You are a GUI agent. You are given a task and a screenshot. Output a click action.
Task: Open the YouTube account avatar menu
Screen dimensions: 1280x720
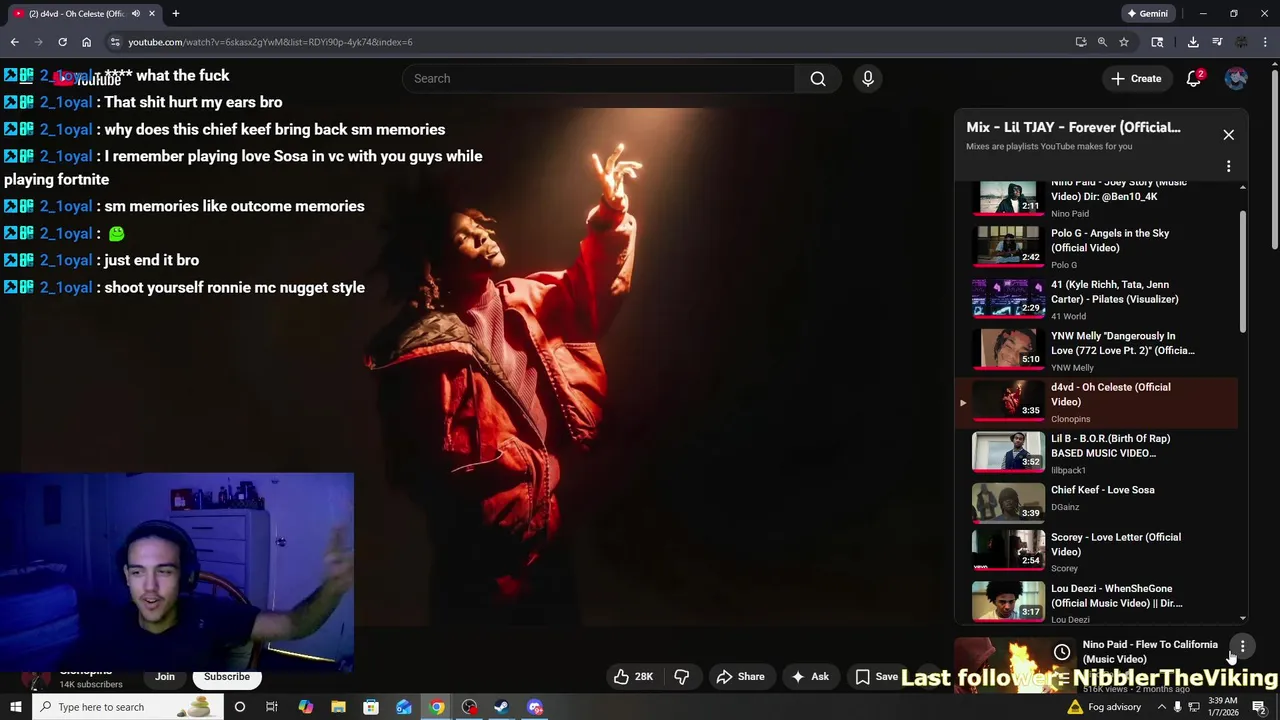[x=1236, y=79]
